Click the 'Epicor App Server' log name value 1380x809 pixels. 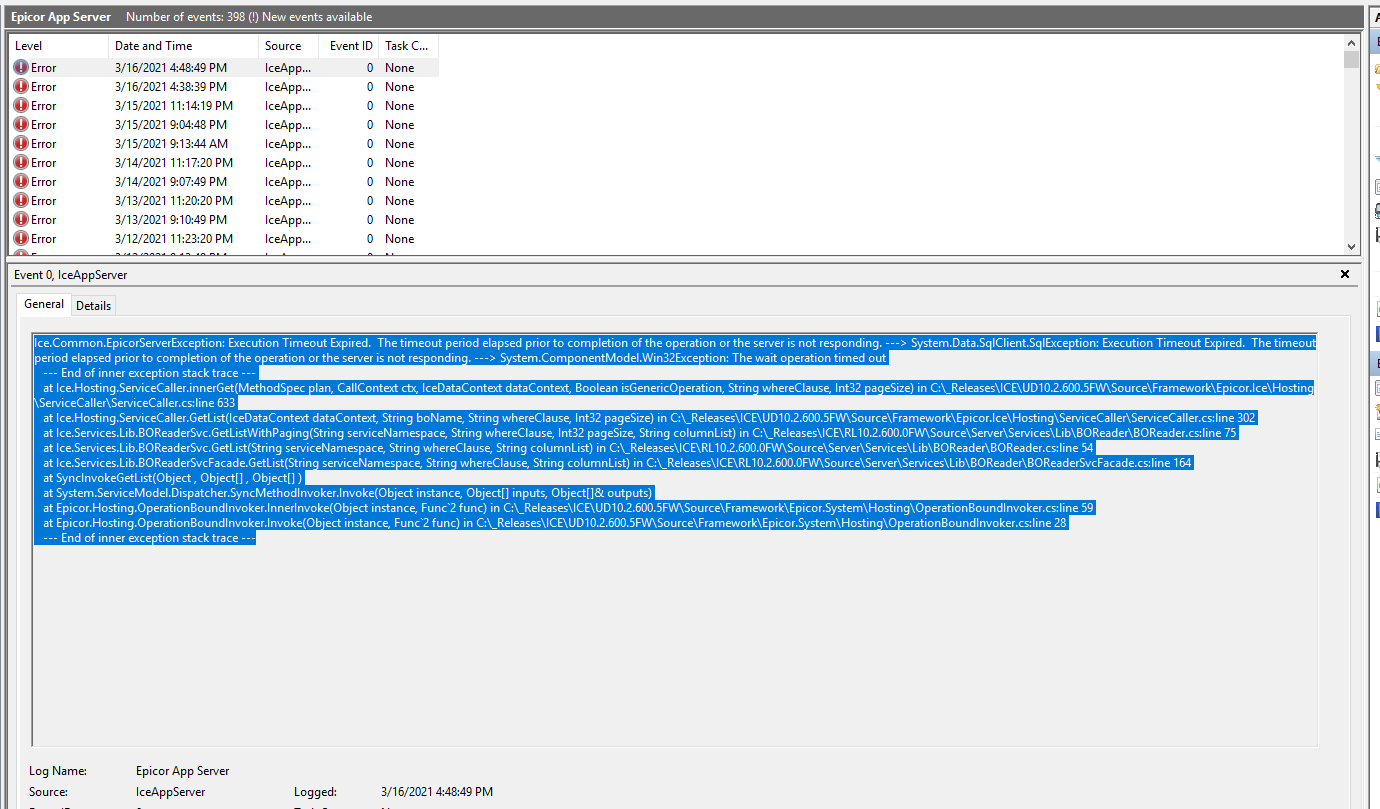pos(183,771)
